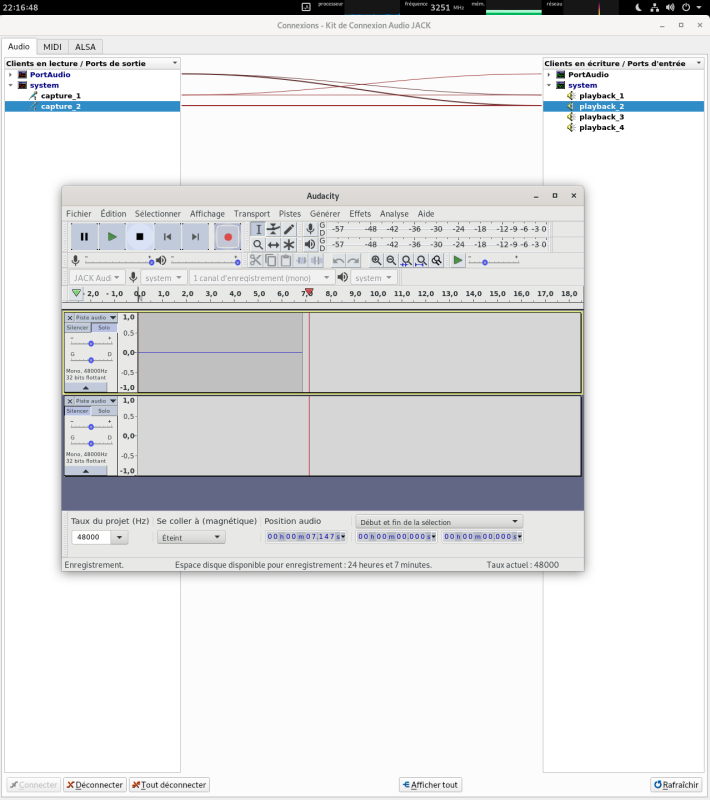Image resolution: width=710 pixels, height=800 pixels.
Task: Click the playback meter speaker icon
Action: (310, 244)
